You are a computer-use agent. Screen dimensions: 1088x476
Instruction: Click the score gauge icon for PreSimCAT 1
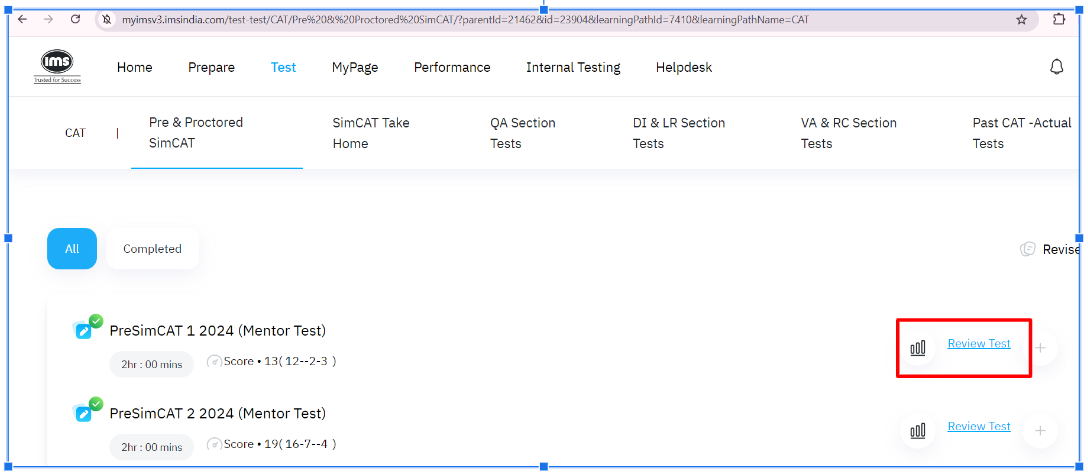[x=214, y=362]
